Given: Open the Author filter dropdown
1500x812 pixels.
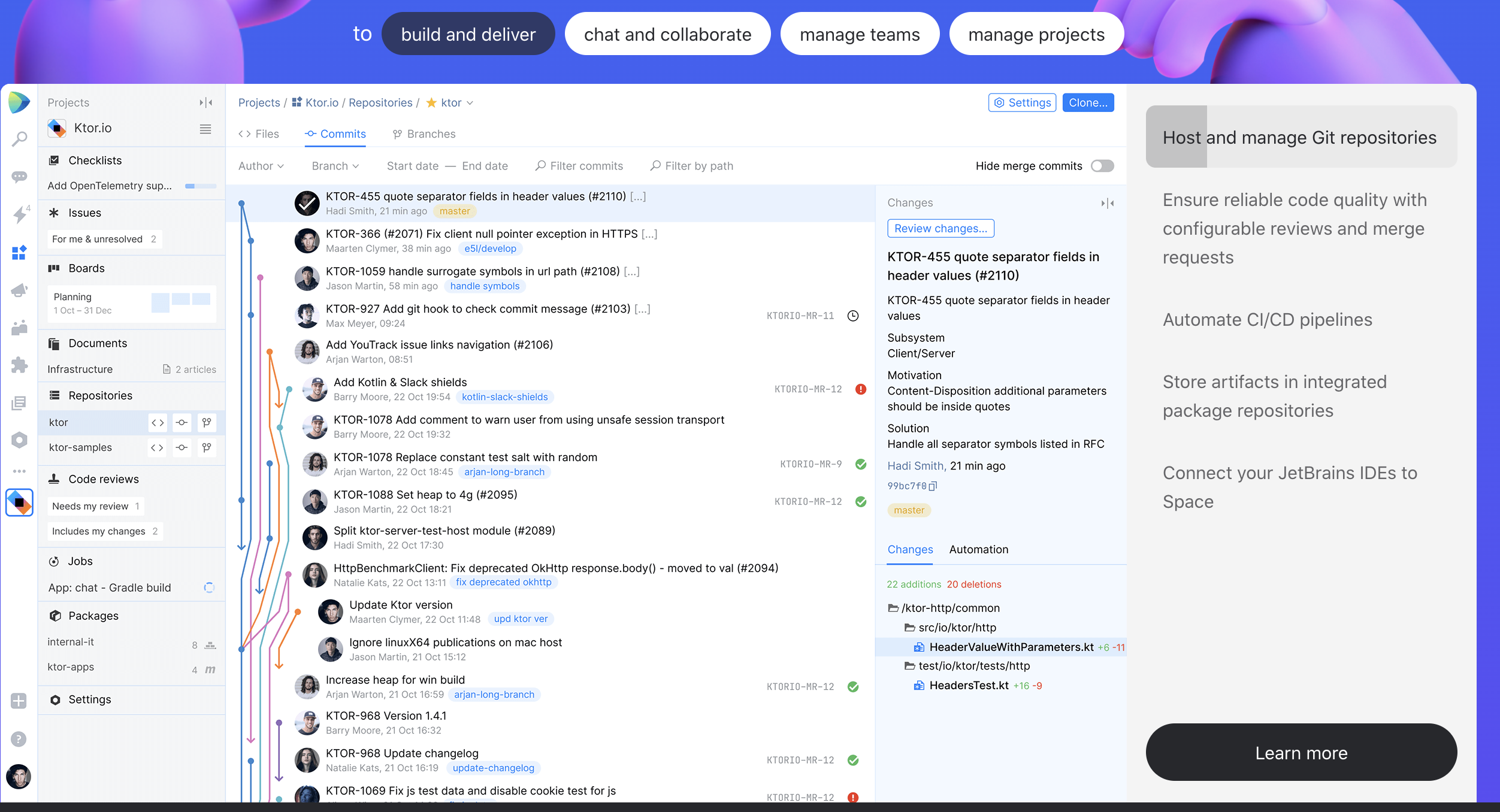Looking at the screenshot, I should pyautogui.click(x=261, y=166).
